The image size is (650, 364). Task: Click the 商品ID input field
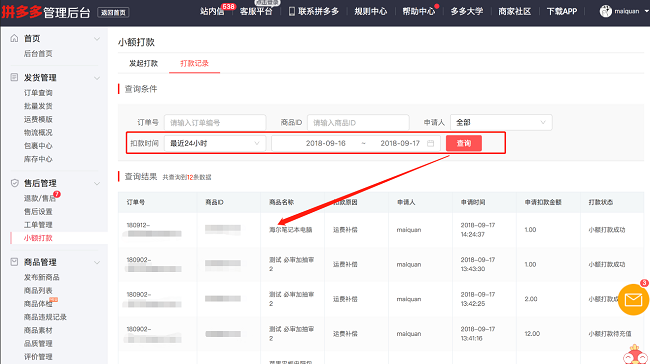click(358, 122)
